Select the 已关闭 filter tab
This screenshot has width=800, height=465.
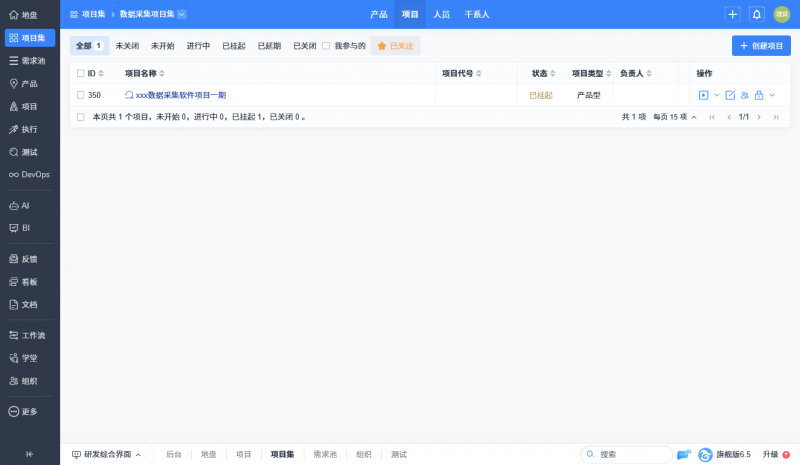pyautogui.click(x=305, y=46)
